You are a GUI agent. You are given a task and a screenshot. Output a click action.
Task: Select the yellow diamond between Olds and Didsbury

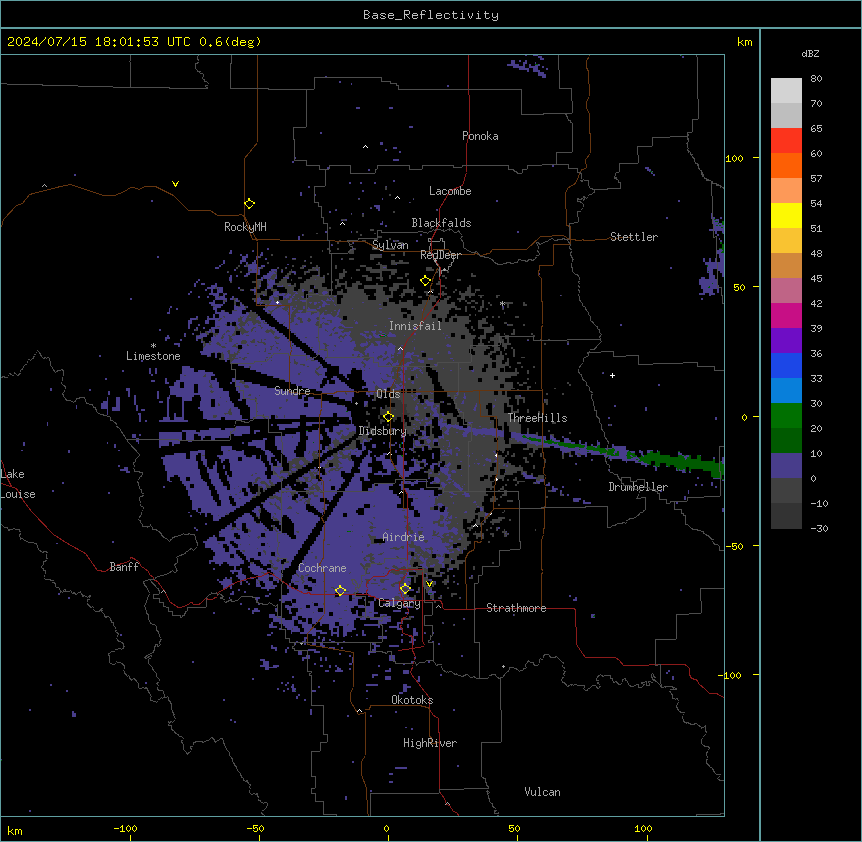388,416
